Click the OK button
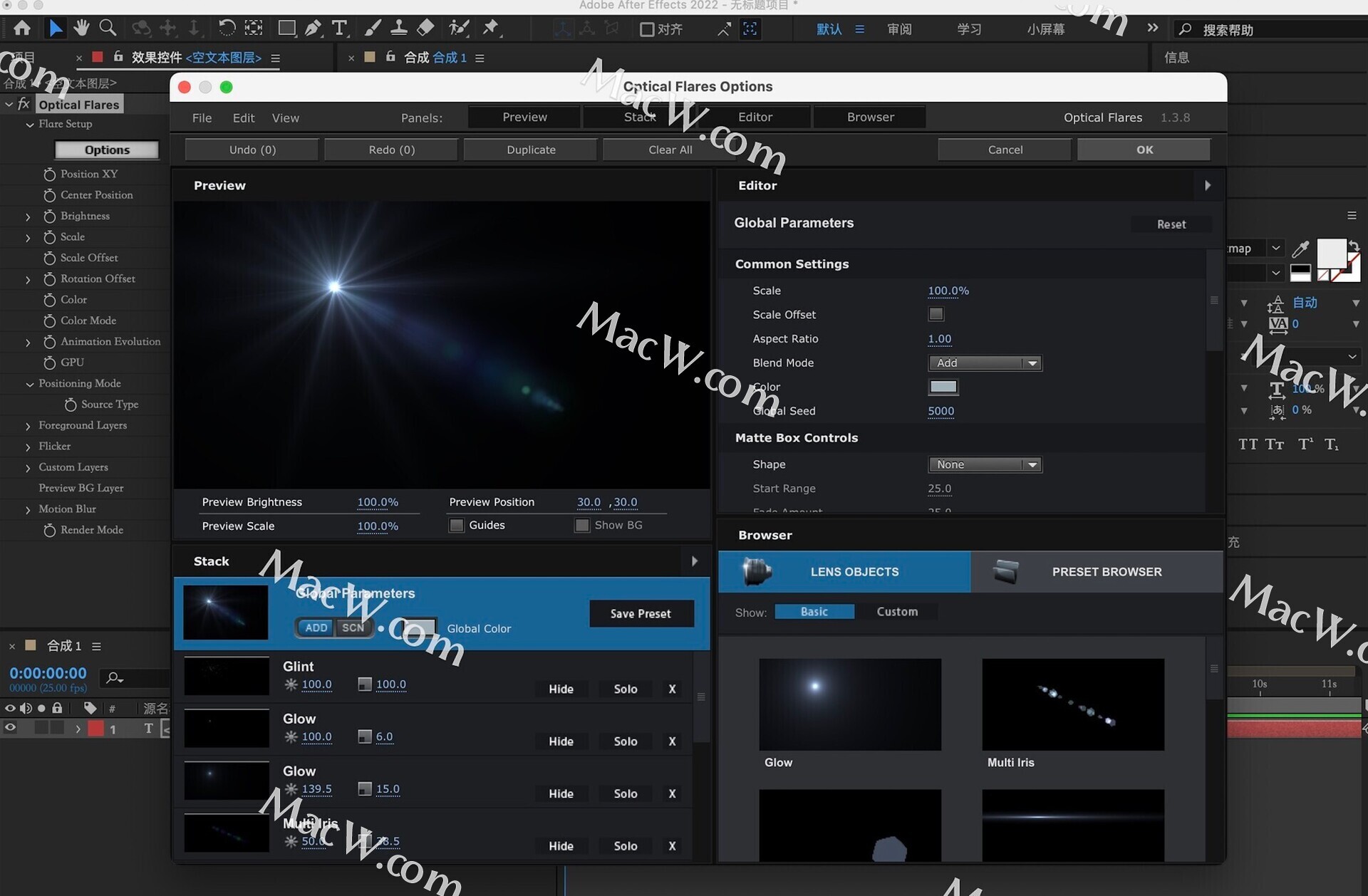 [x=1144, y=150]
